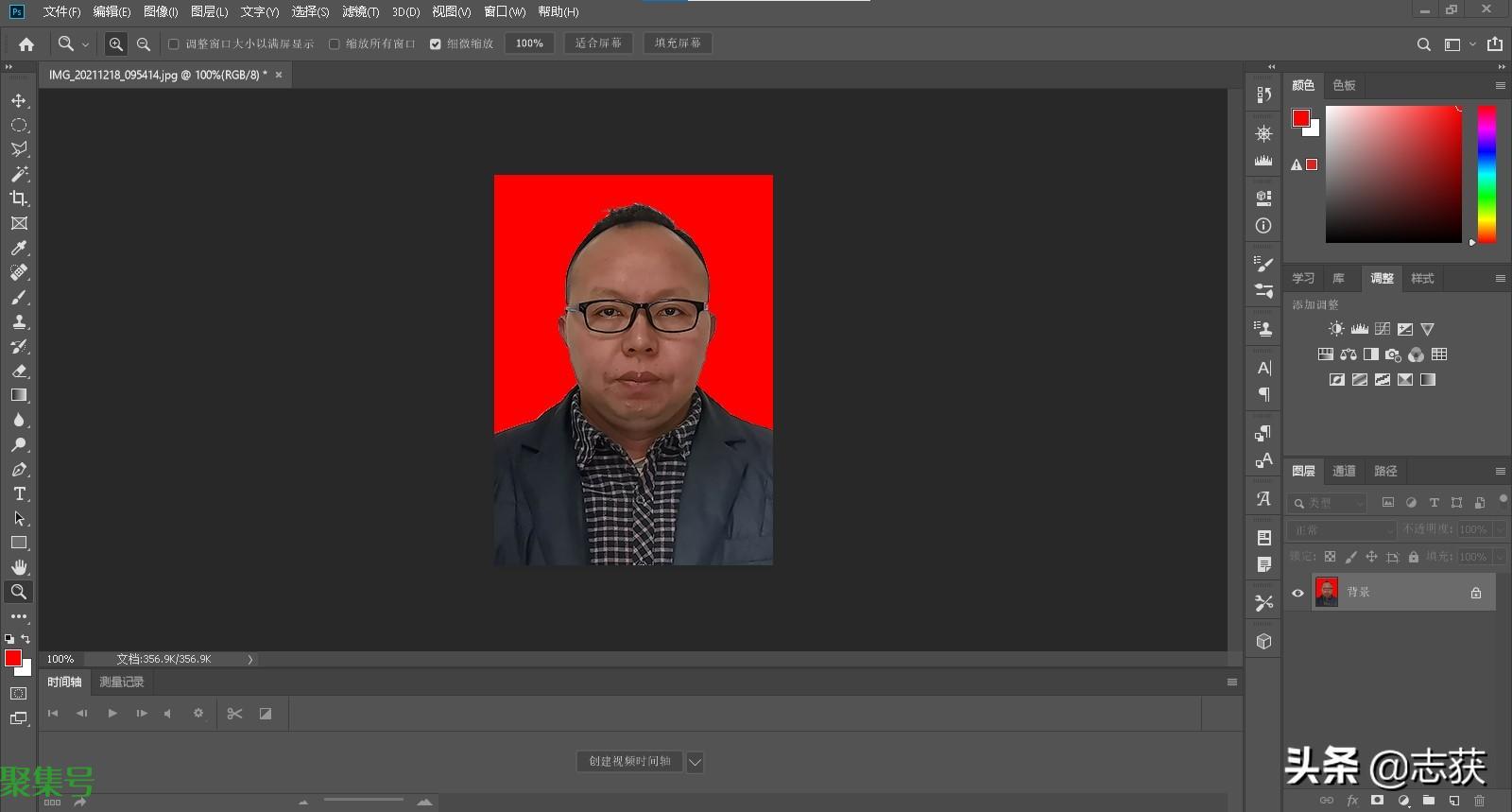Expand dropdown next to 创建视频时间轴

click(695, 762)
